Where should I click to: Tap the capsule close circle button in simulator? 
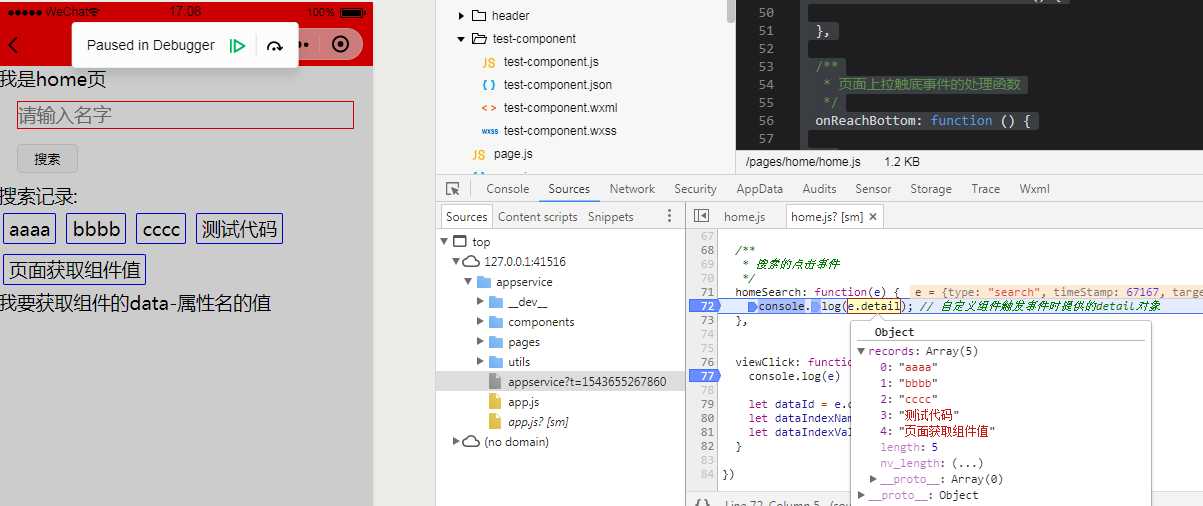(x=341, y=45)
